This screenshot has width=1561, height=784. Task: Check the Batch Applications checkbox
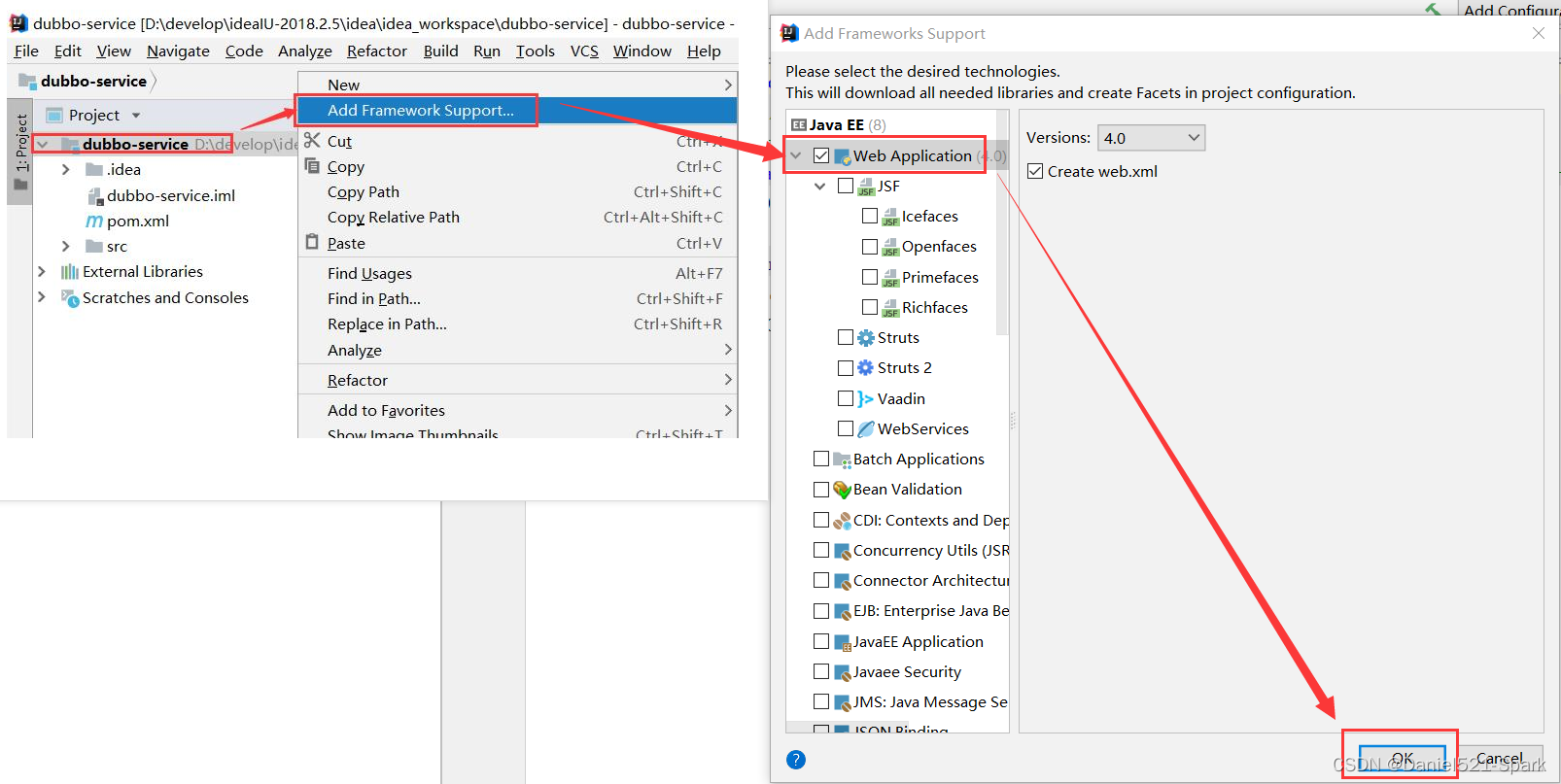coord(821,459)
